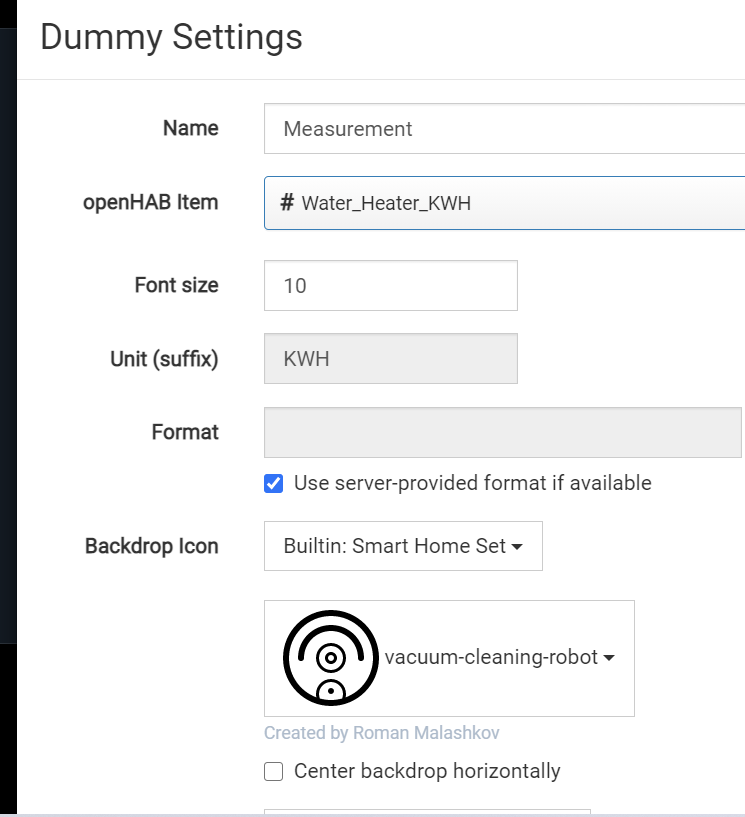
Task: Select the Unit suffix field showing KWH
Action: click(390, 359)
